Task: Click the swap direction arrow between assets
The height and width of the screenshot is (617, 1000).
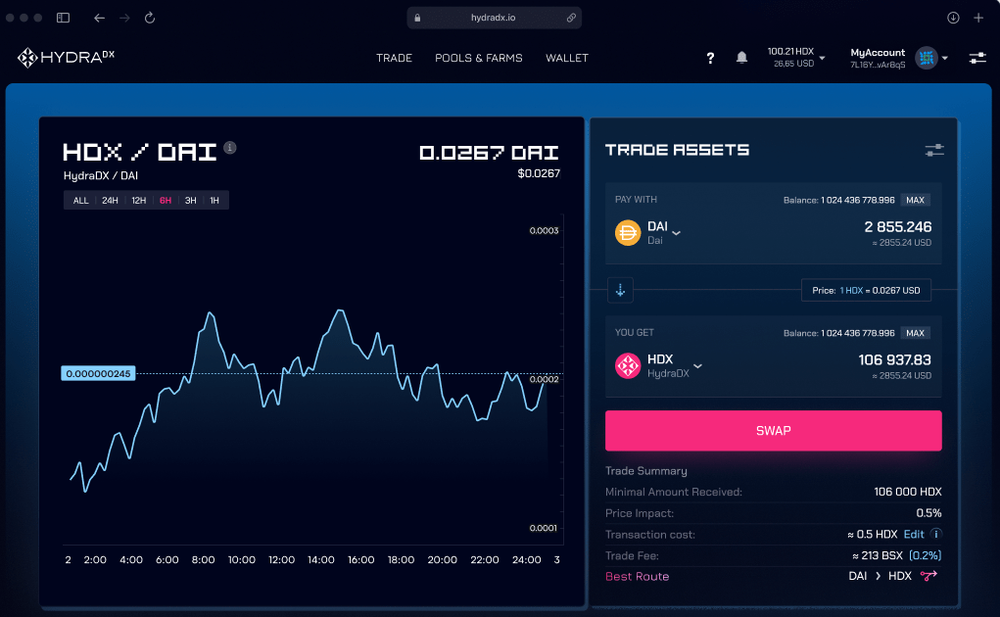Action: tap(620, 289)
